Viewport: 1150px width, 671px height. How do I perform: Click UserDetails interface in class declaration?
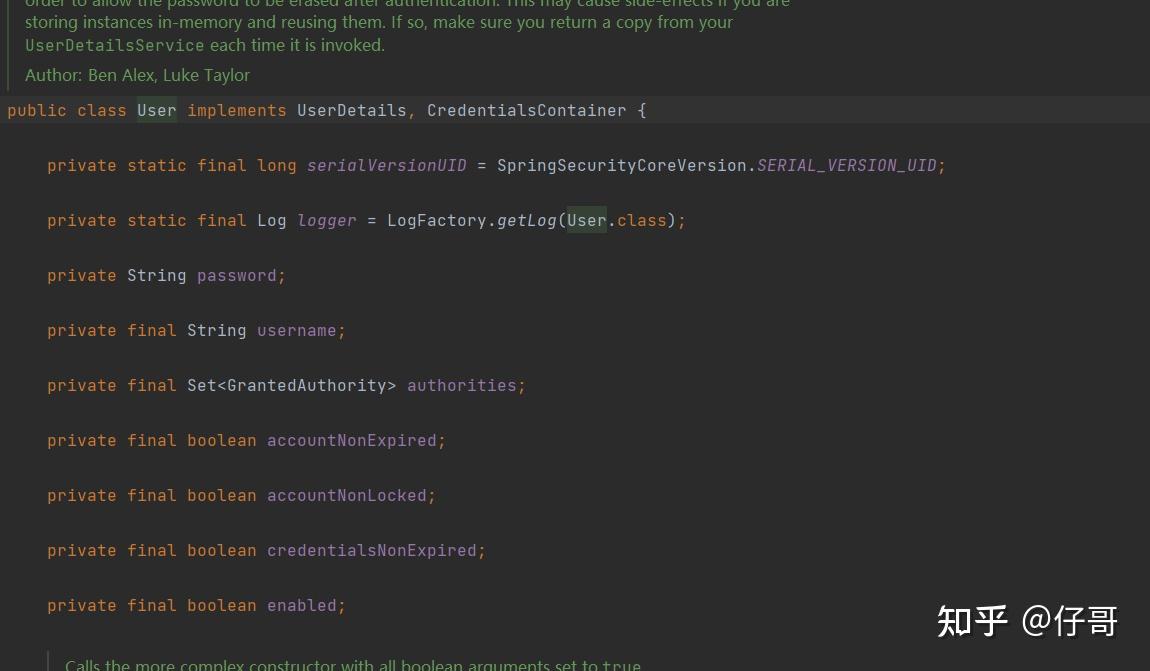351,110
